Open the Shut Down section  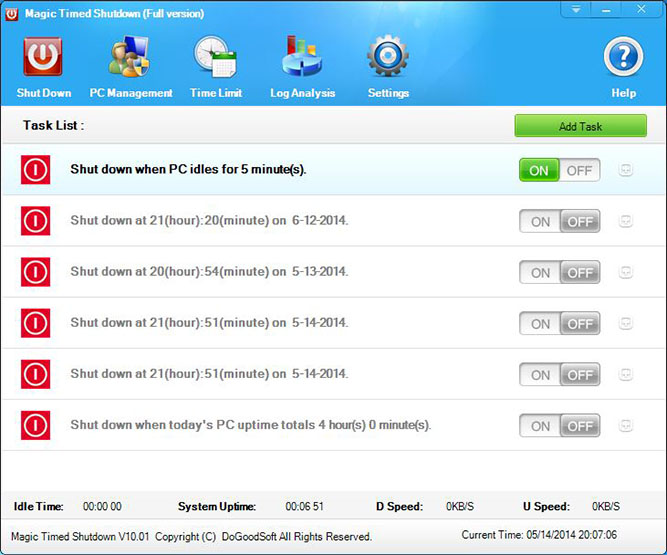click(43, 67)
